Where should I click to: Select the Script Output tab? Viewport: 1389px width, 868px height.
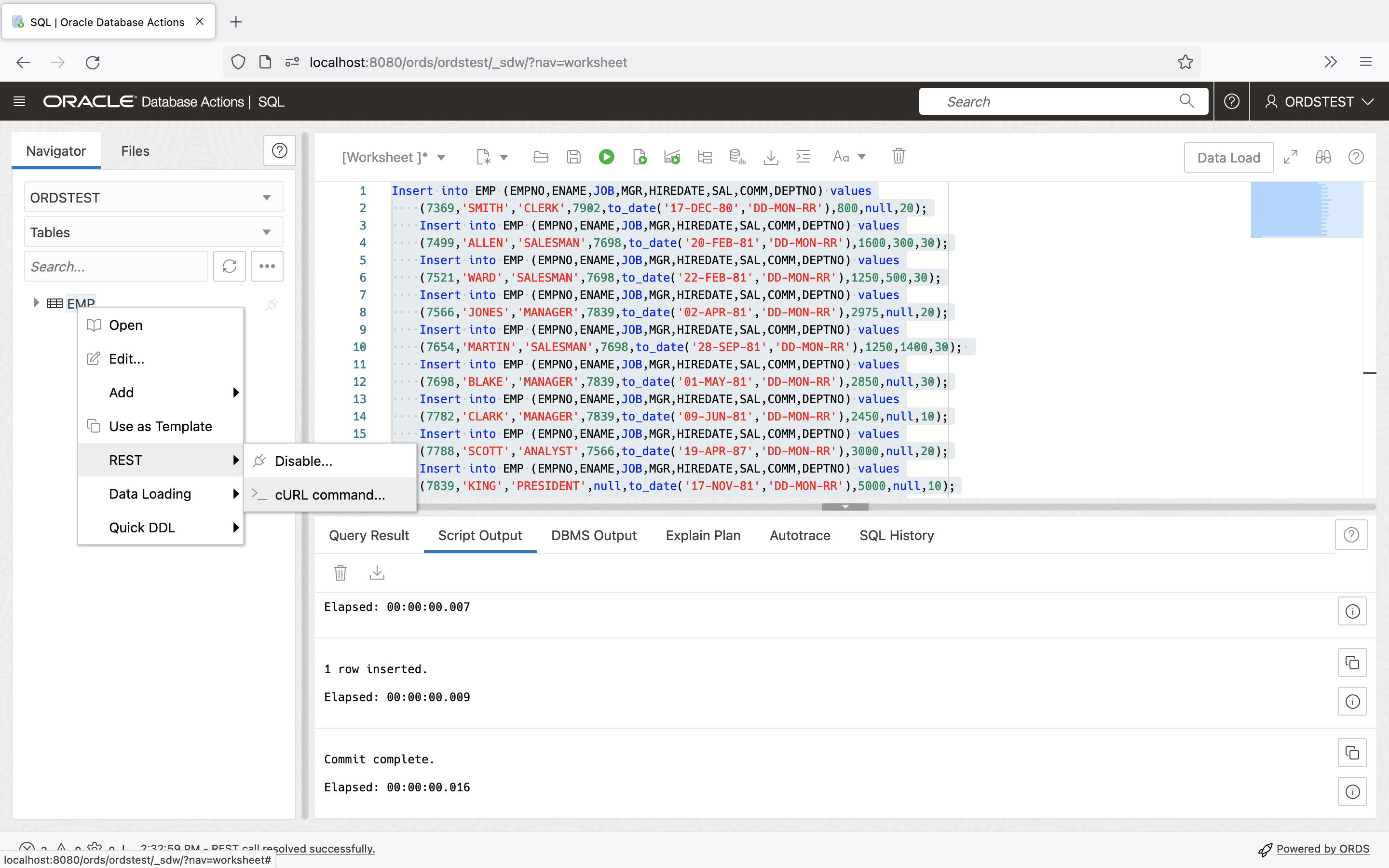pos(479,535)
